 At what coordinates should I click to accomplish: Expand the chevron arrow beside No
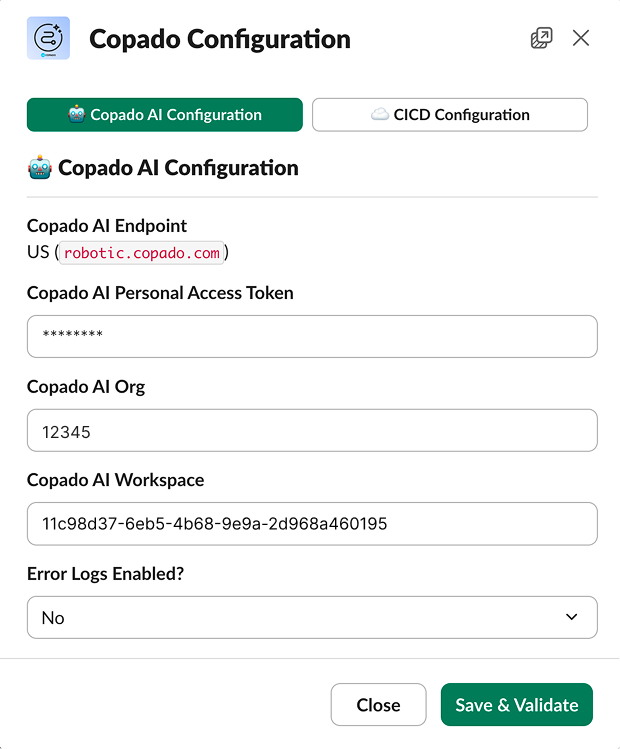pyautogui.click(x=572, y=617)
